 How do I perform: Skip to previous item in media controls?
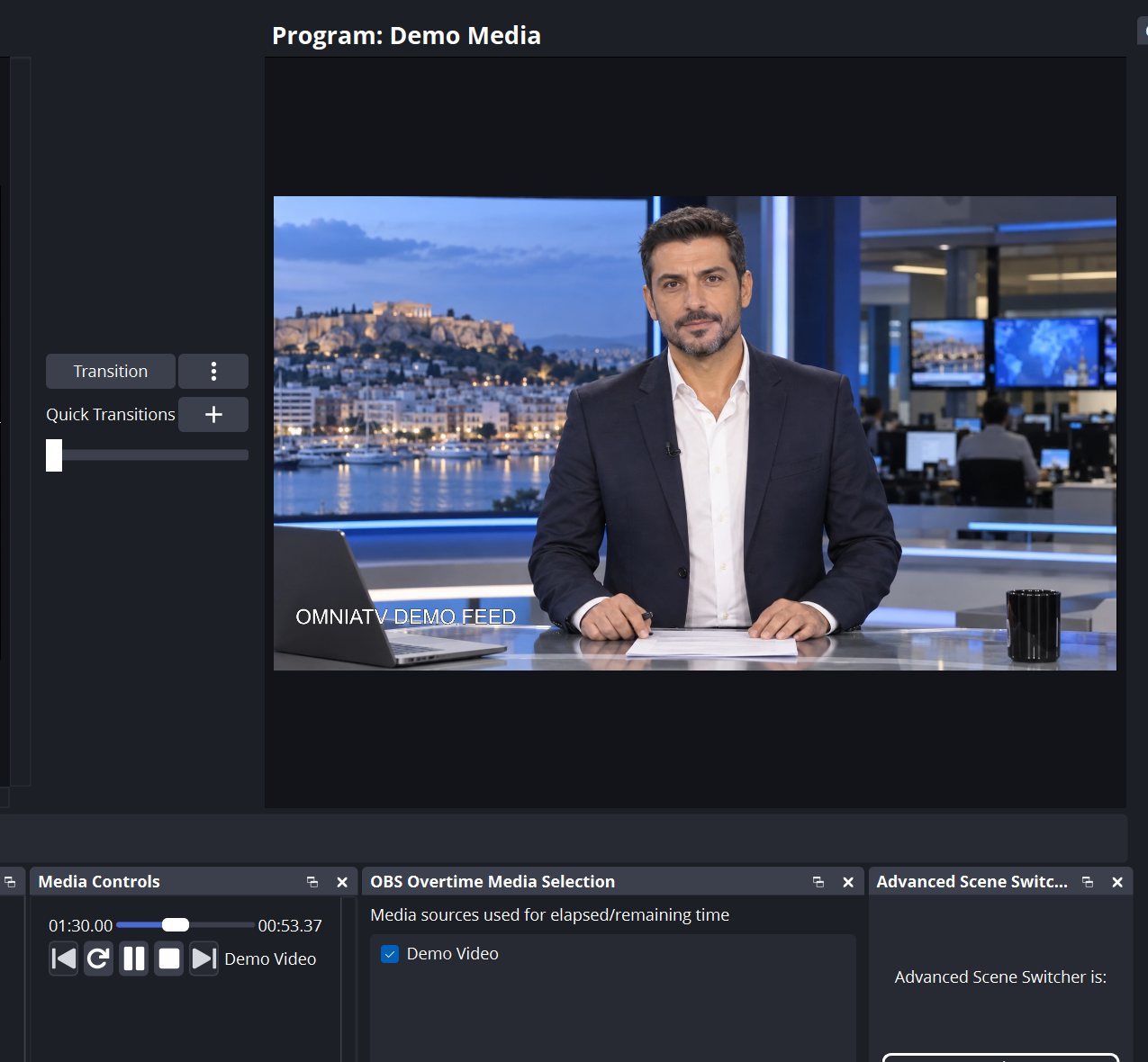[64, 958]
